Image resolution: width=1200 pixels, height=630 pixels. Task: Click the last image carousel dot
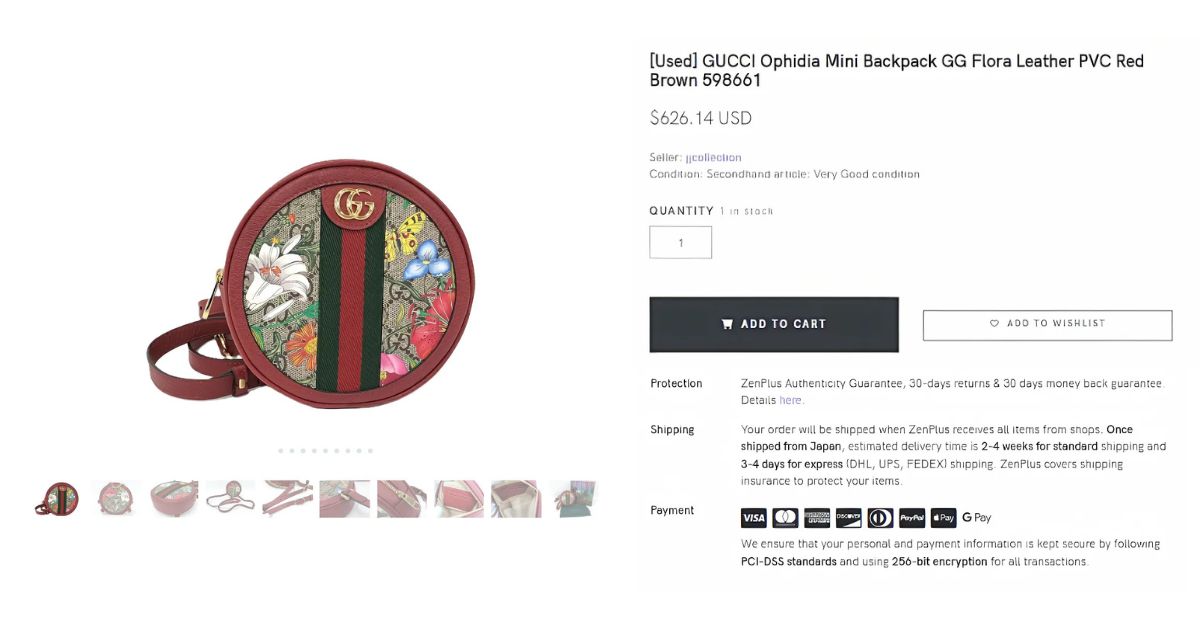click(371, 451)
